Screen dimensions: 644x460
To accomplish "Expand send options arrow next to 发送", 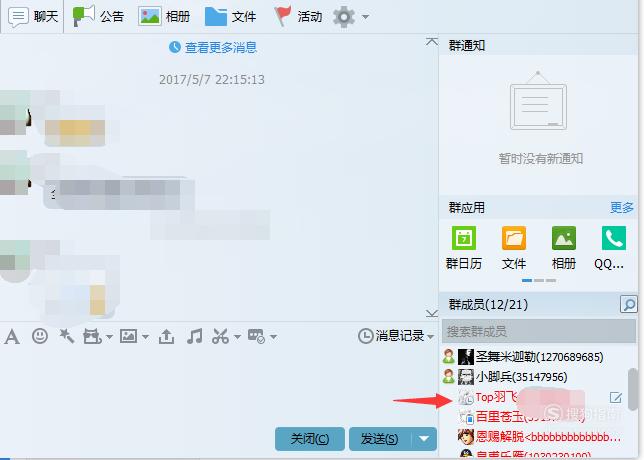I will [424, 439].
